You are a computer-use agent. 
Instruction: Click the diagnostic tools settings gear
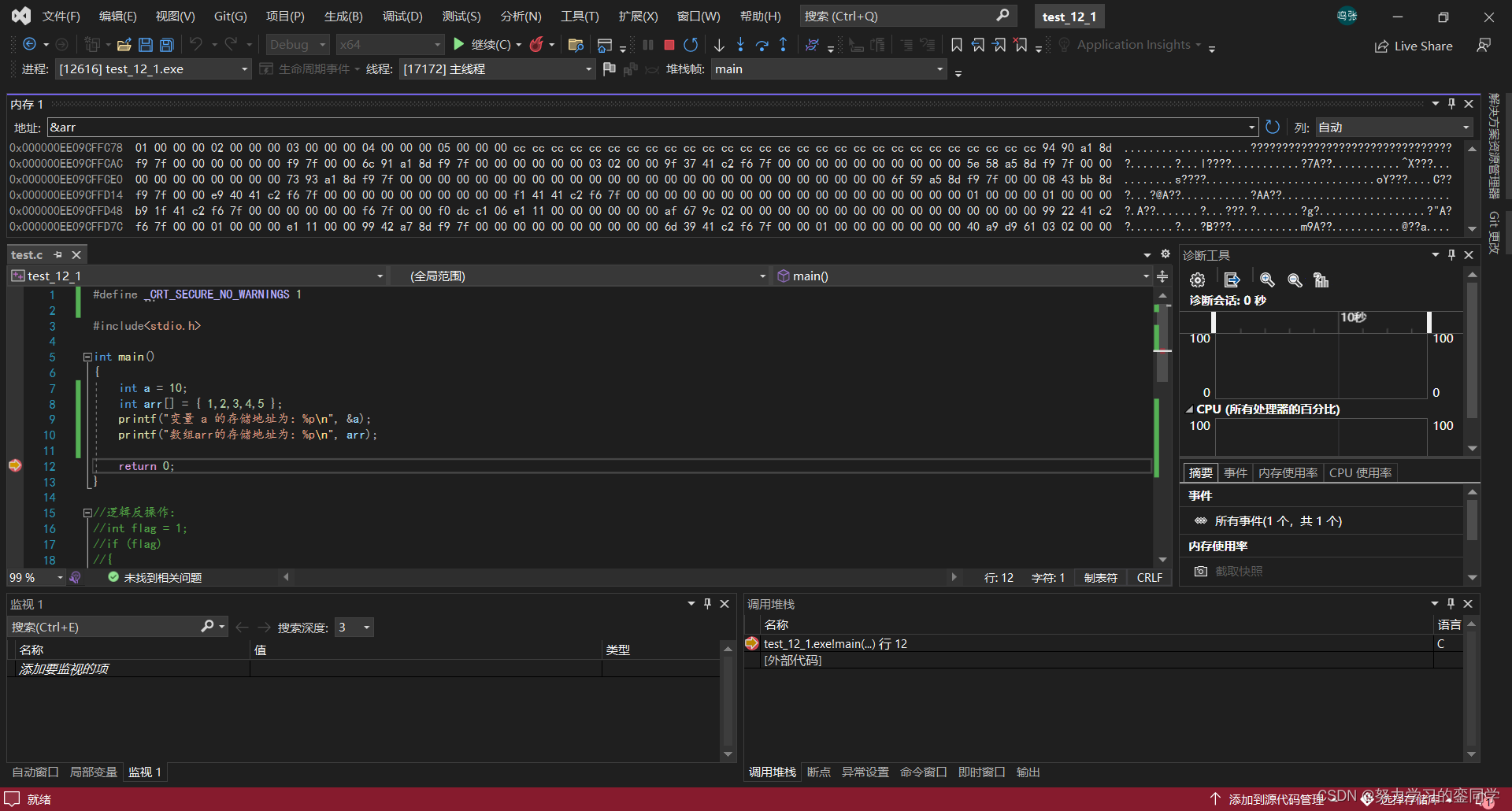pyautogui.click(x=1197, y=280)
